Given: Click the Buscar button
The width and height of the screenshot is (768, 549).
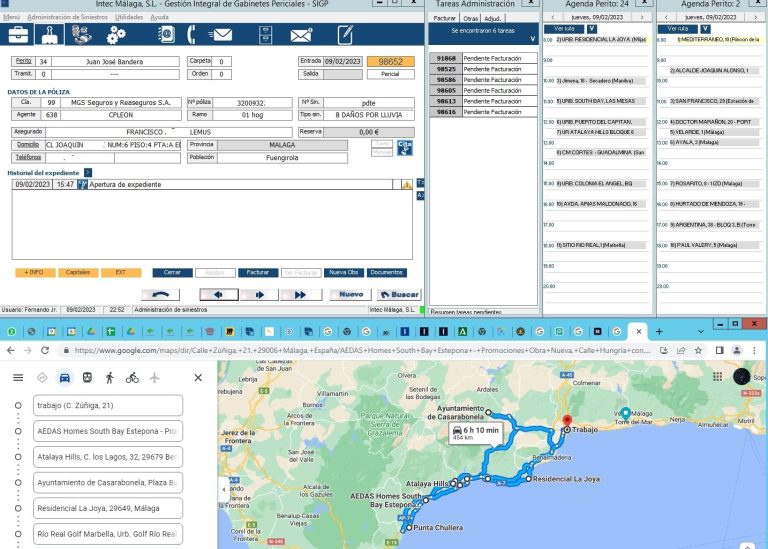Looking at the screenshot, I should (x=399, y=294).
